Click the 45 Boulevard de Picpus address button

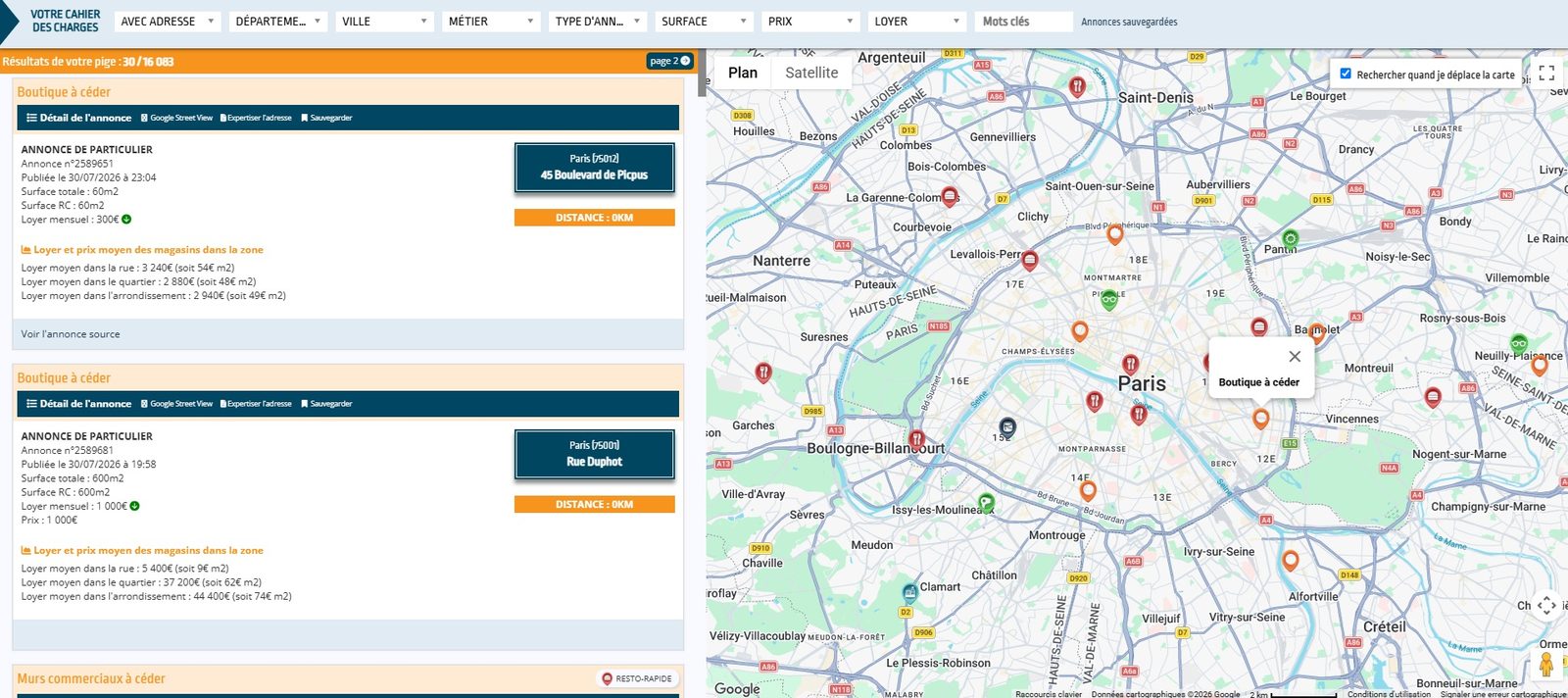tap(594, 168)
